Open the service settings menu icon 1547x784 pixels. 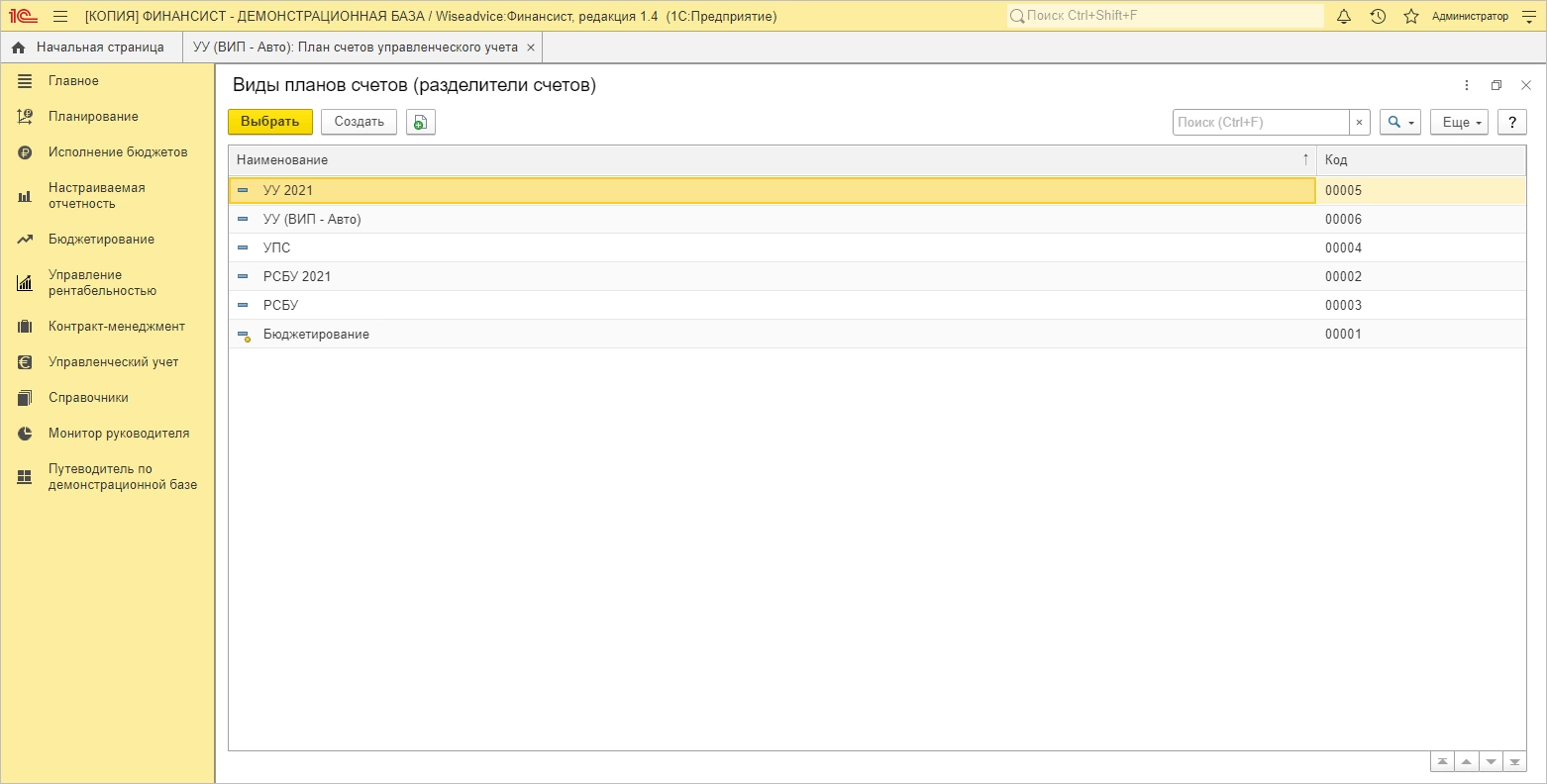click(x=1527, y=16)
